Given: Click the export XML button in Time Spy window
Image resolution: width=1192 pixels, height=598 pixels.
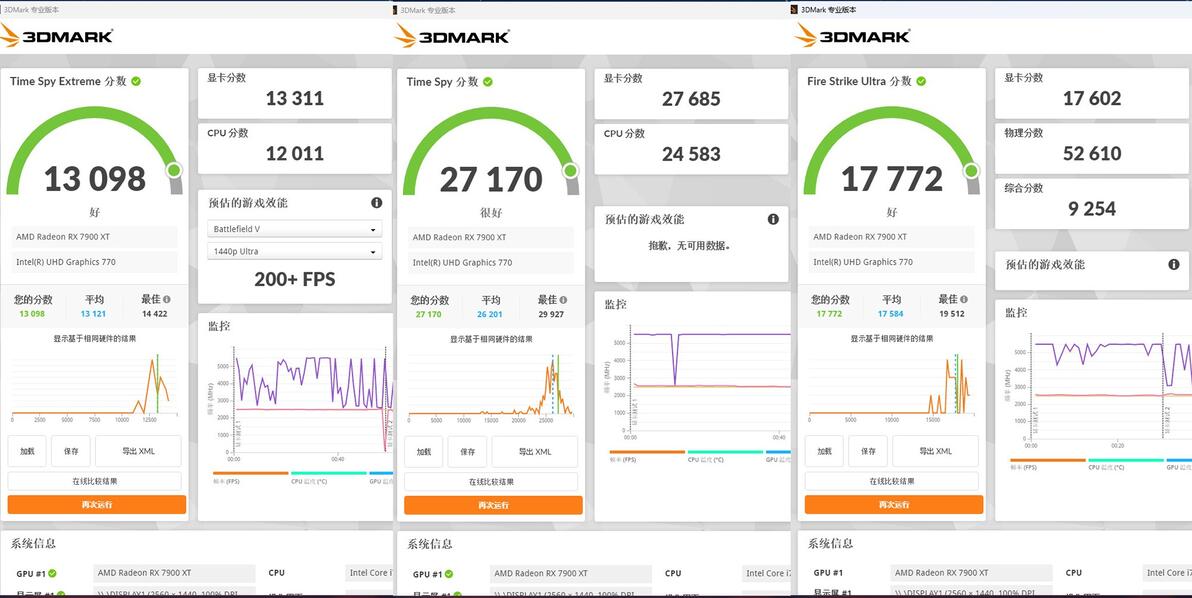Looking at the screenshot, I should [534, 452].
